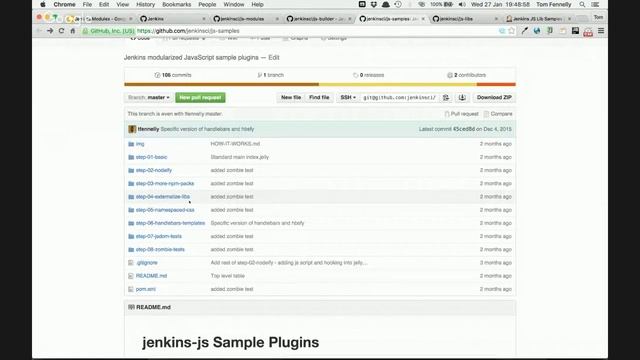Open the step-06-handlebars-templates folder
The height and width of the screenshot is (360, 640).
tap(170, 223)
